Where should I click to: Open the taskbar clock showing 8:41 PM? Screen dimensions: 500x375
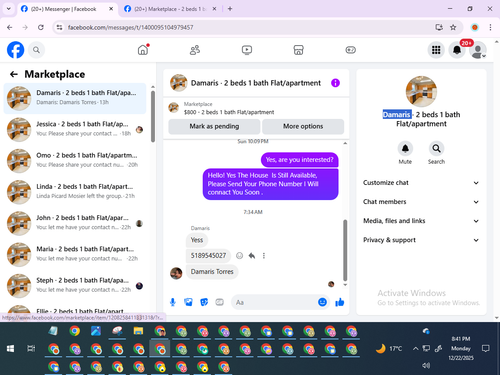tap(461, 348)
